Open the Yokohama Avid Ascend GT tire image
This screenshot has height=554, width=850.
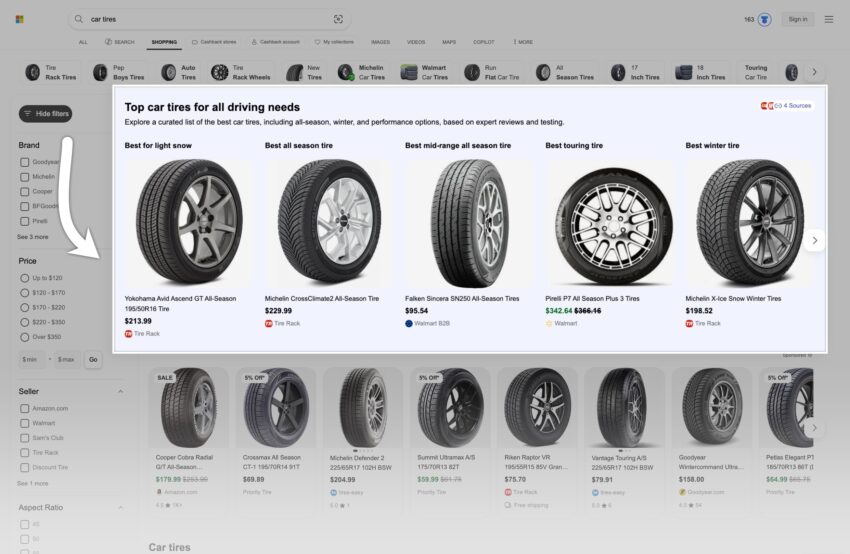(x=189, y=222)
